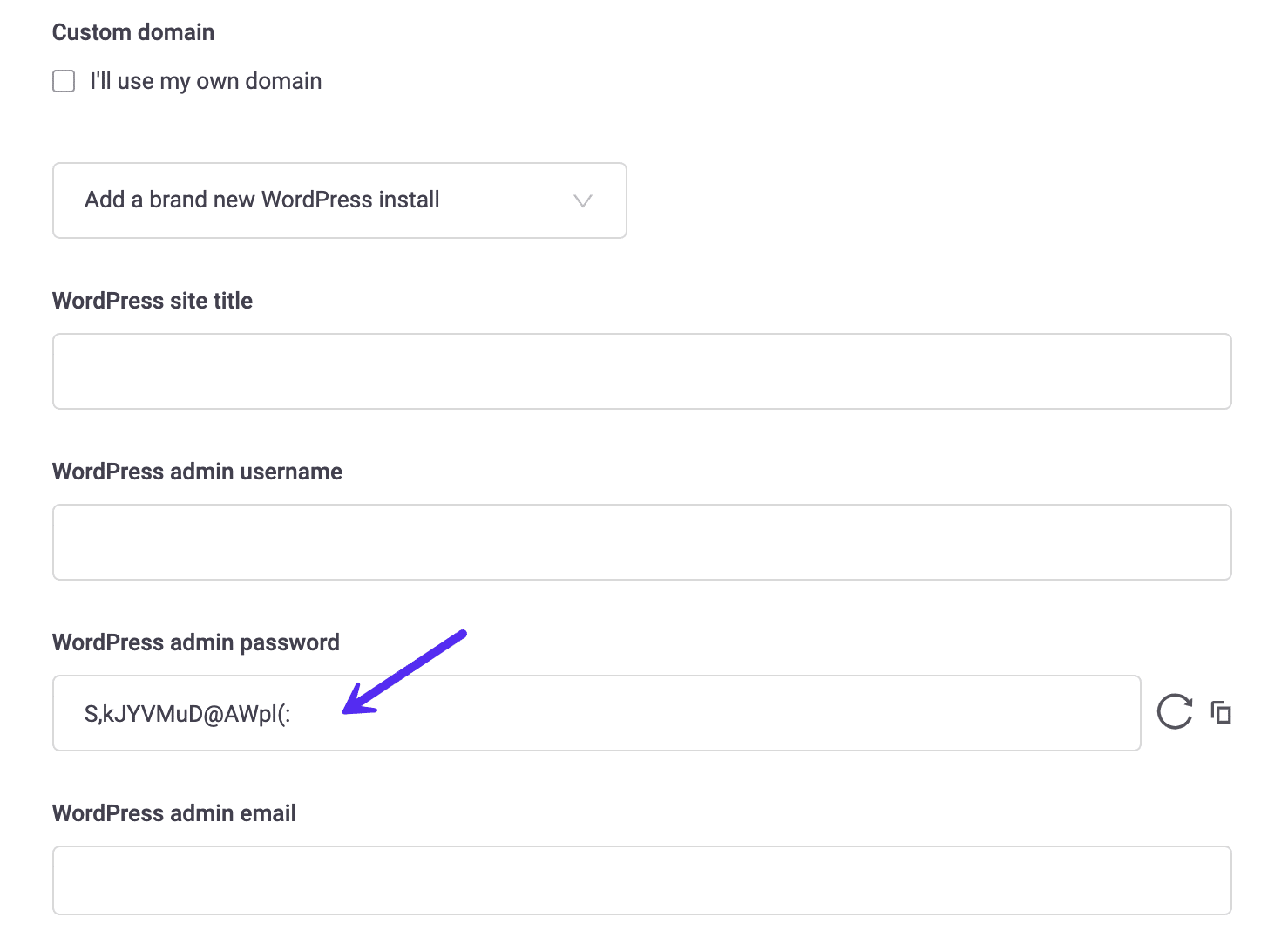Click inside the WordPress site title field
The image size is (1288, 931).
pos(641,370)
